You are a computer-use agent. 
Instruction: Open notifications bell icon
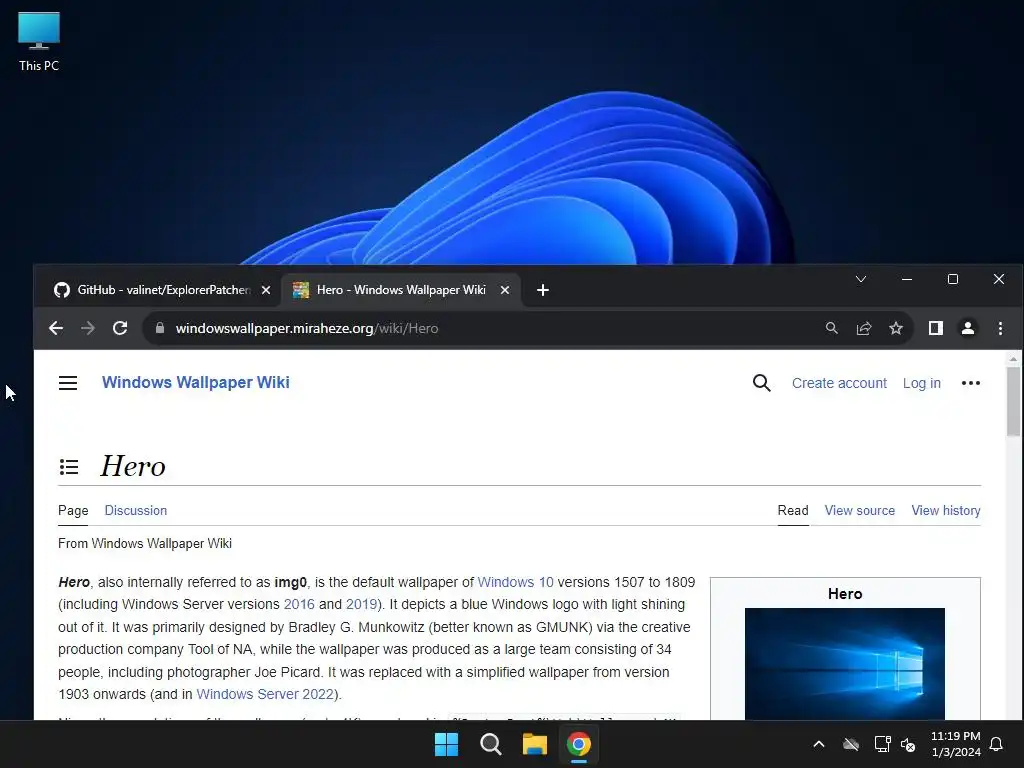point(997,744)
